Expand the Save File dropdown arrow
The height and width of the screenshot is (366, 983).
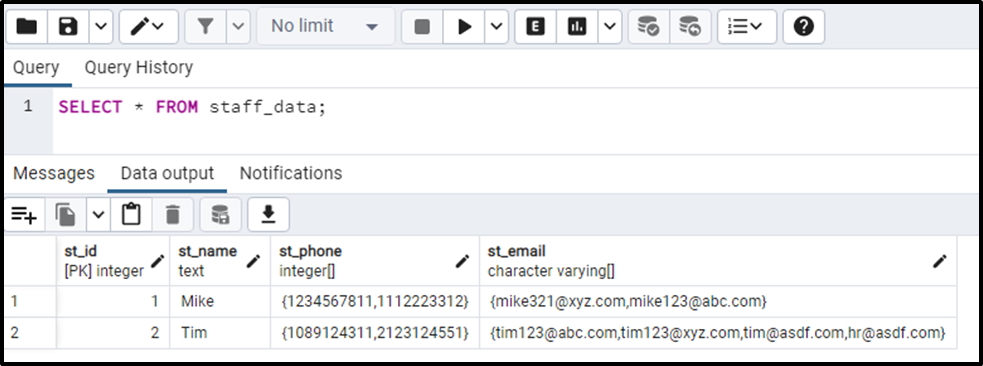pyautogui.click(x=100, y=26)
